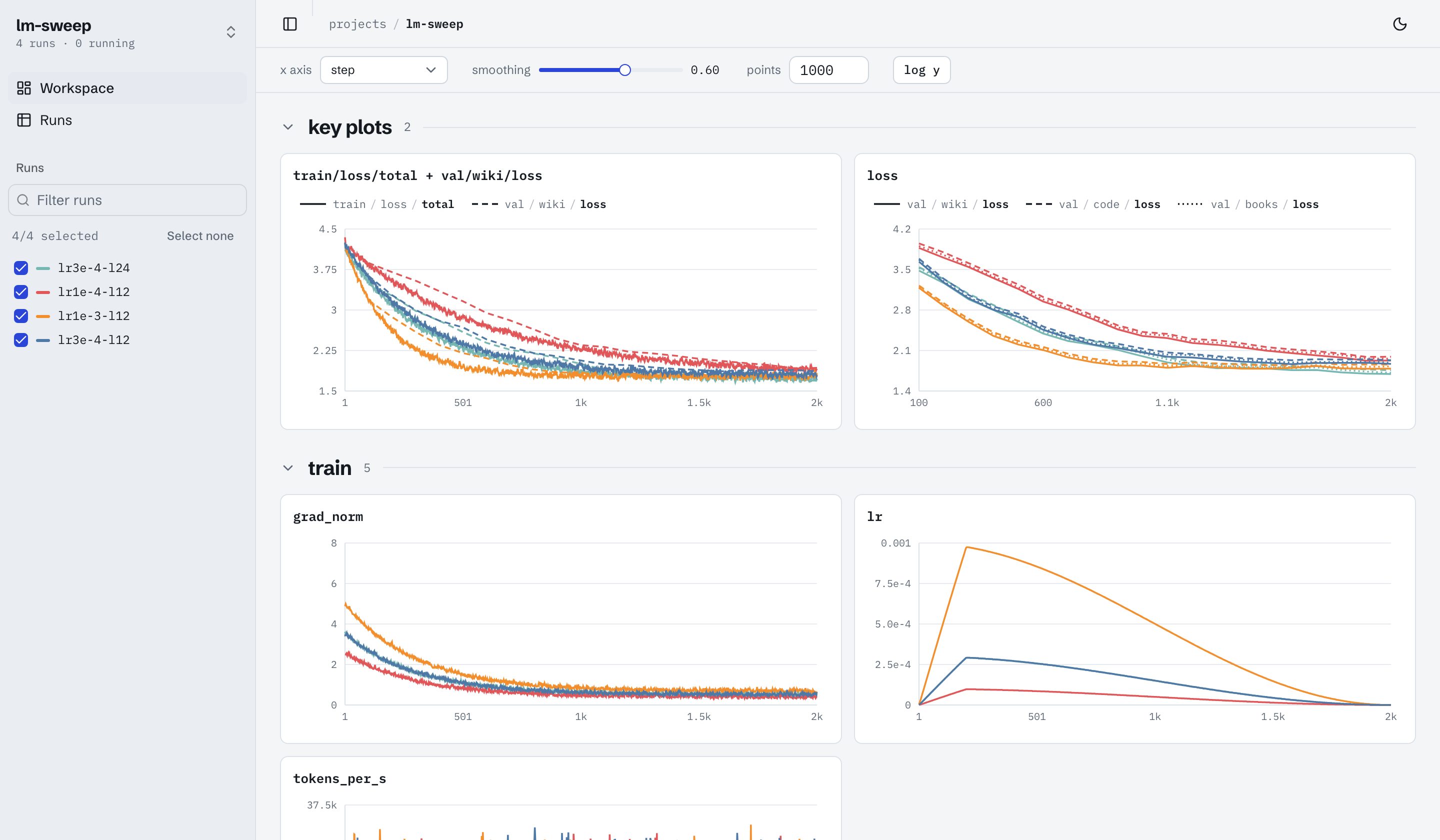Toggle val / wiki / loss legend in first chart
Screen dimensions: 1440x840
pyautogui.click(x=539, y=204)
